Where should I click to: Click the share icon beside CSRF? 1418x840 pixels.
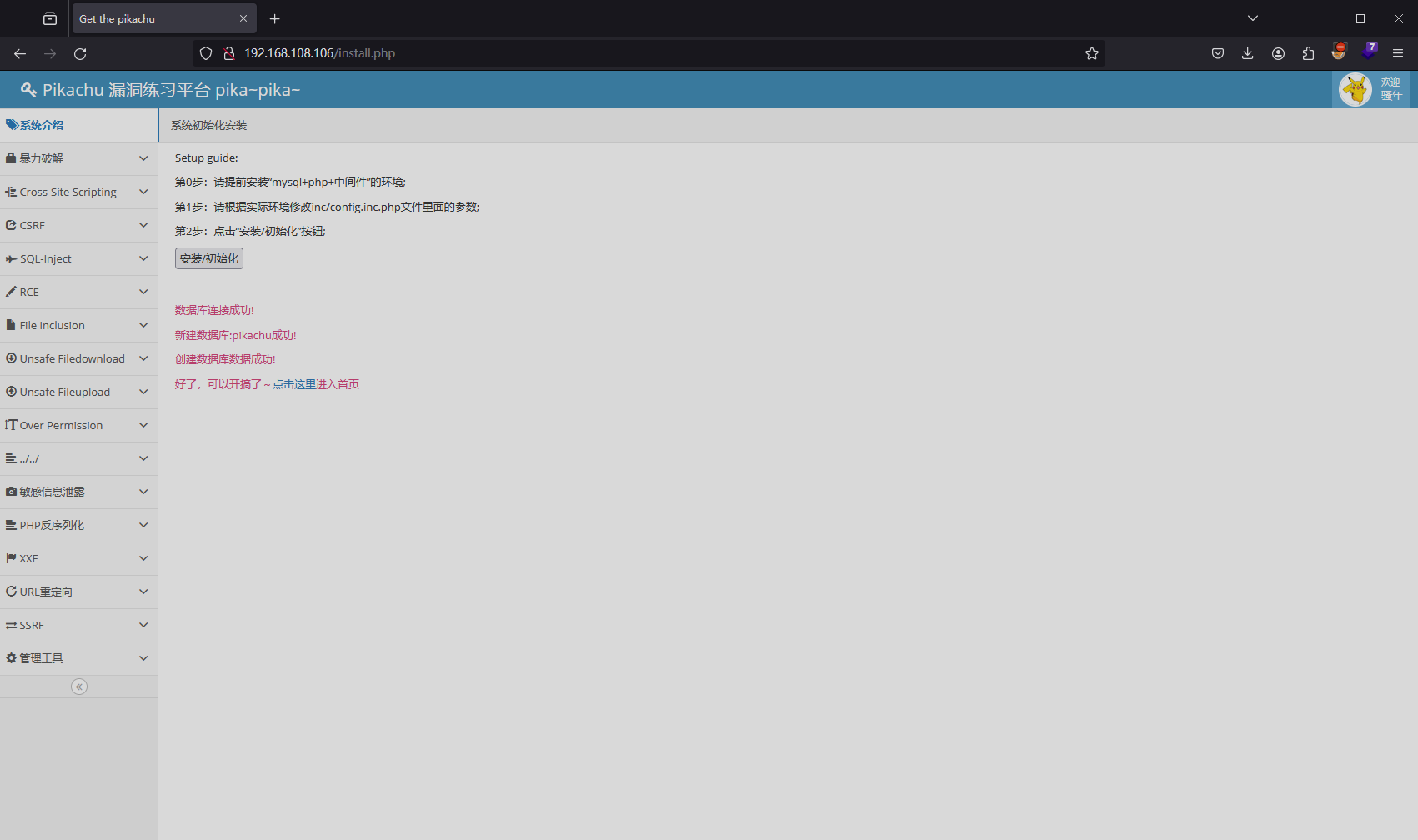click(x=11, y=225)
